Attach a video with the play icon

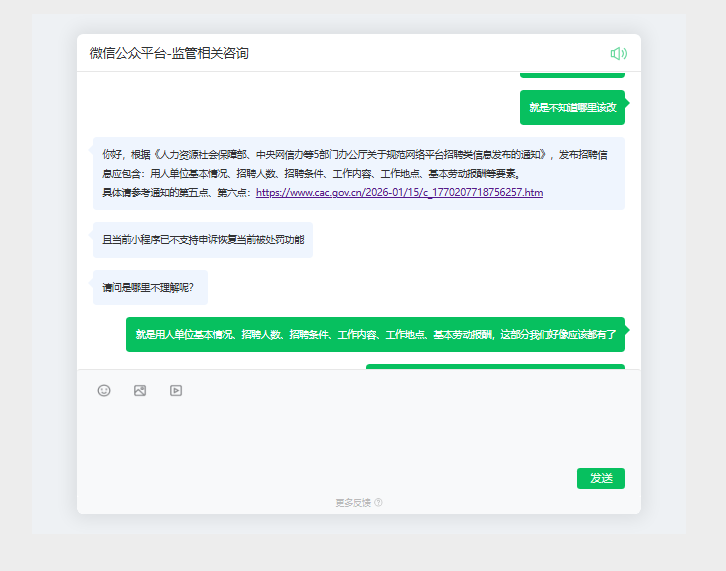click(x=176, y=390)
